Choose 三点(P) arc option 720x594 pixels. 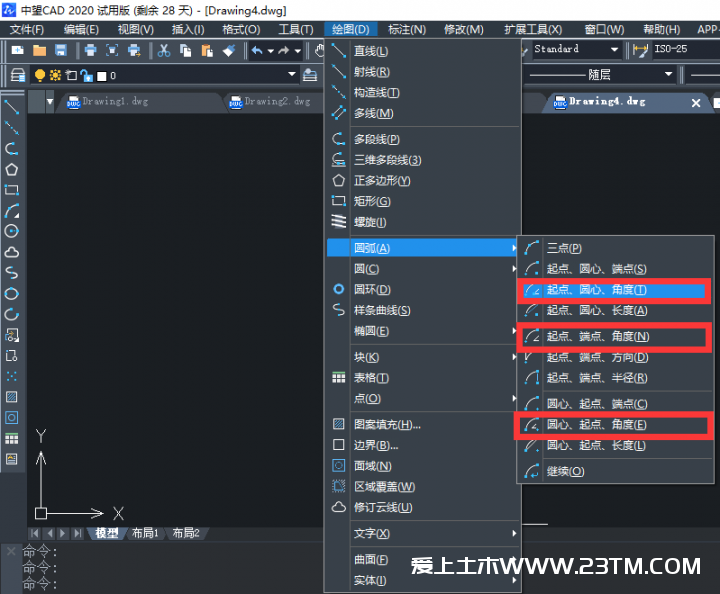click(x=614, y=248)
